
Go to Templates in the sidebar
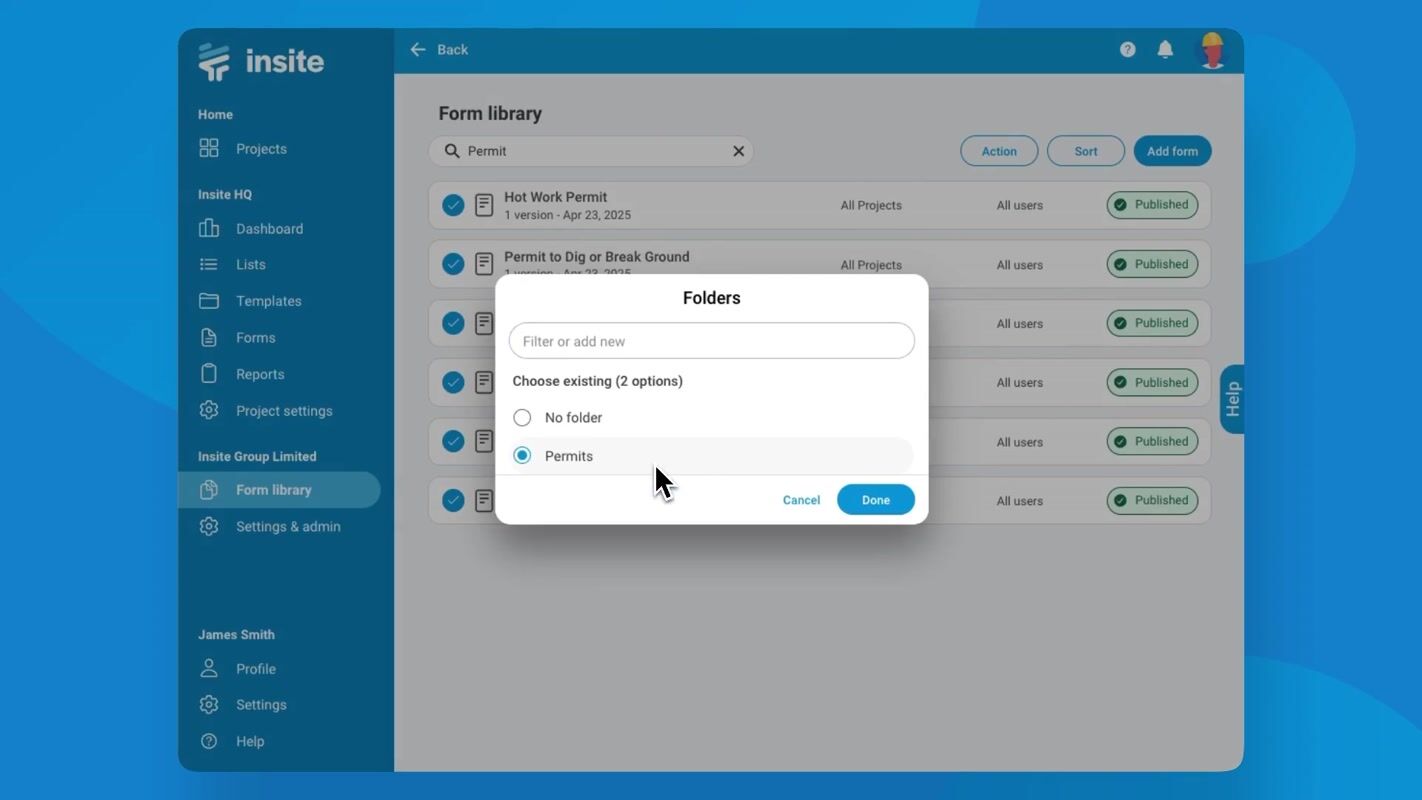point(268,301)
